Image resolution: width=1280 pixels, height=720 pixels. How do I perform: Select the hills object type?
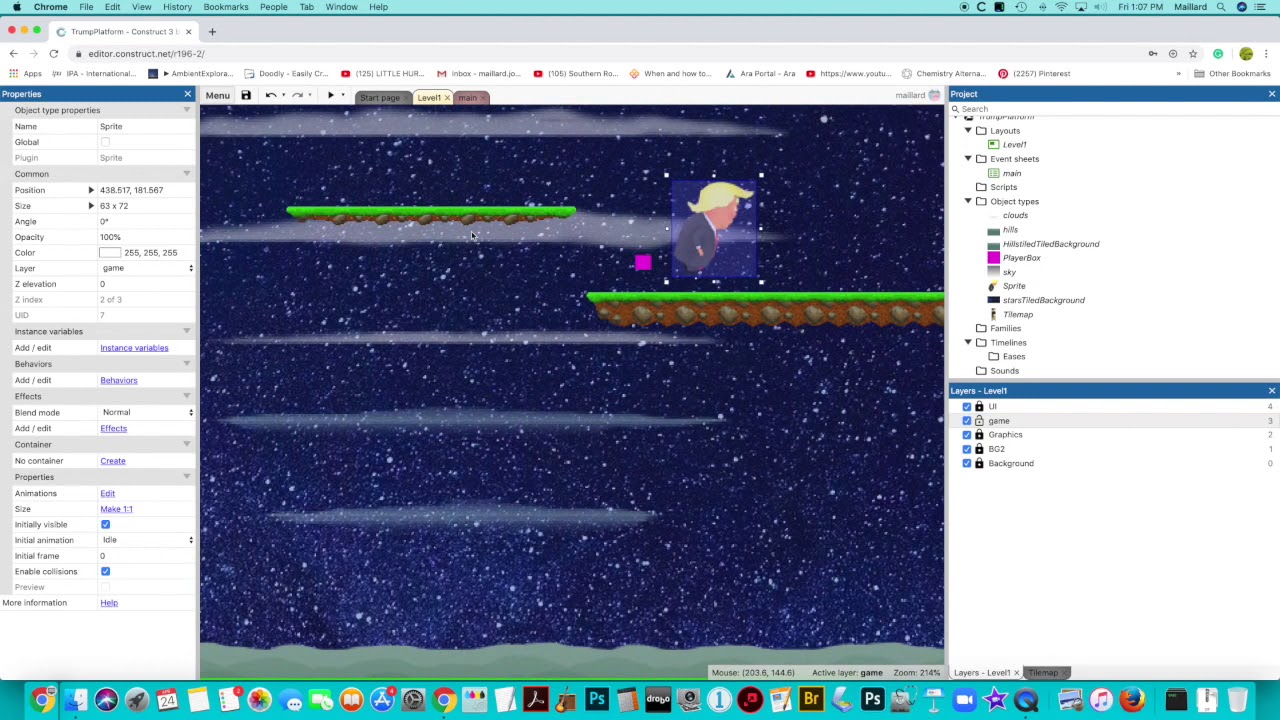click(x=1010, y=230)
